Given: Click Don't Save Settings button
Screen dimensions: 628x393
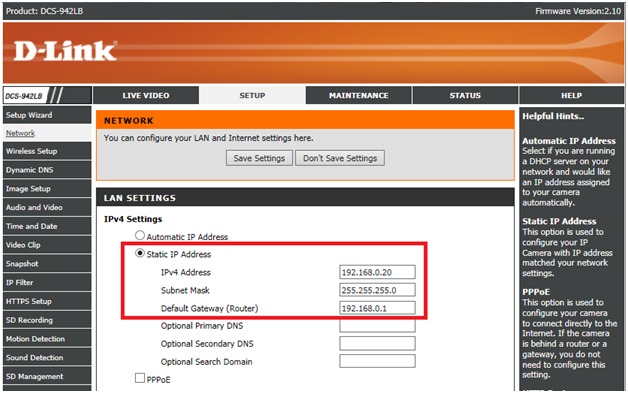Looking at the screenshot, I should [340, 158].
